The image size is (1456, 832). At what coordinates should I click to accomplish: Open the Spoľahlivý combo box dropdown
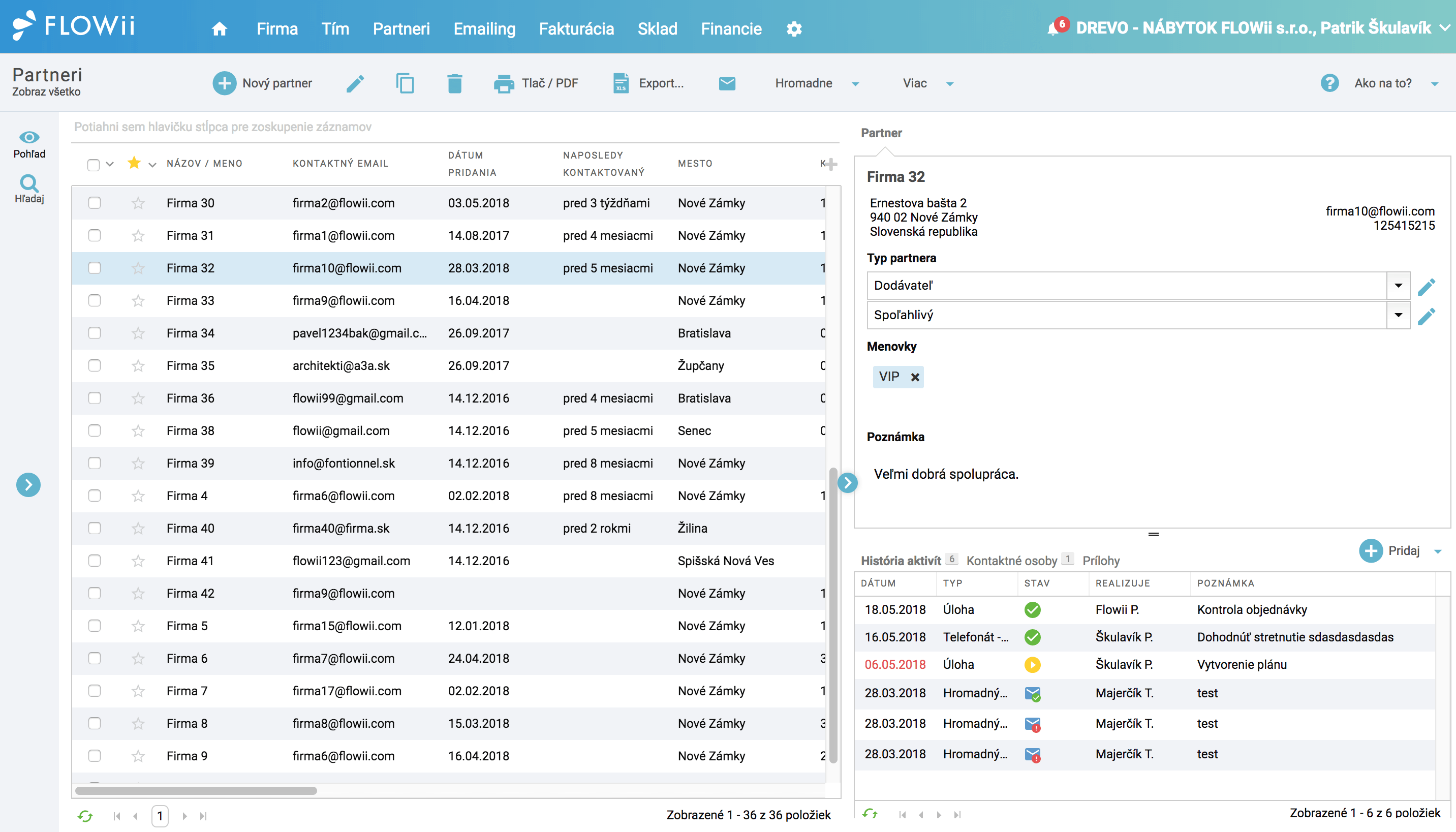[1398, 315]
